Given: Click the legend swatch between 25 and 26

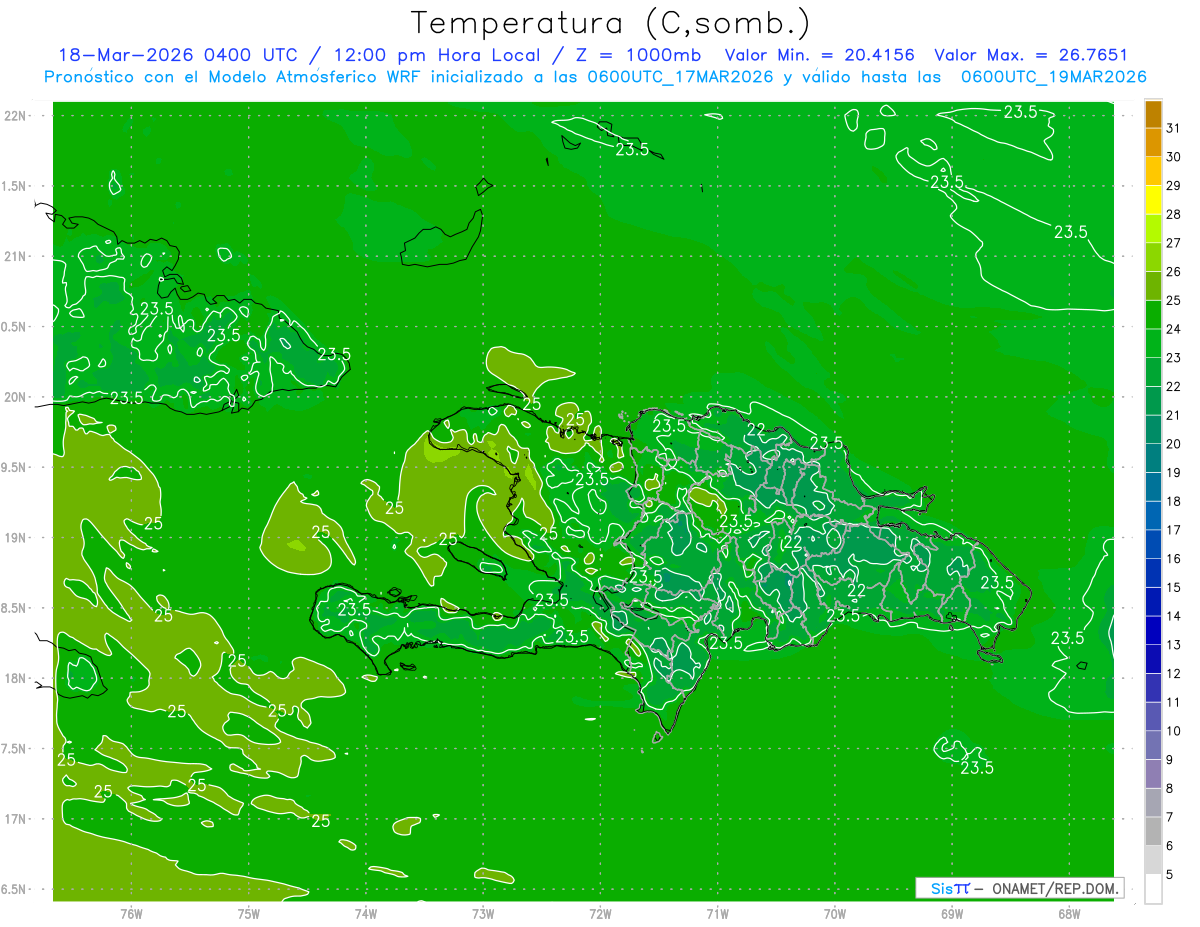Looking at the screenshot, I should pyautogui.click(x=1153, y=285).
